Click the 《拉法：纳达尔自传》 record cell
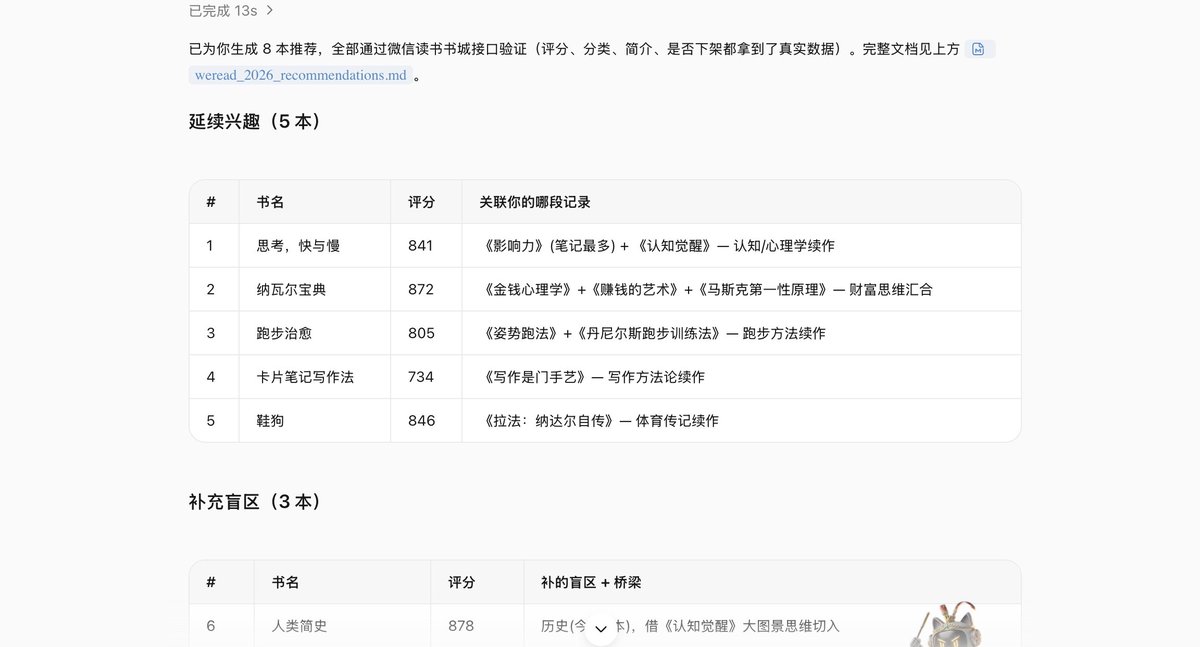 tap(600, 421)
